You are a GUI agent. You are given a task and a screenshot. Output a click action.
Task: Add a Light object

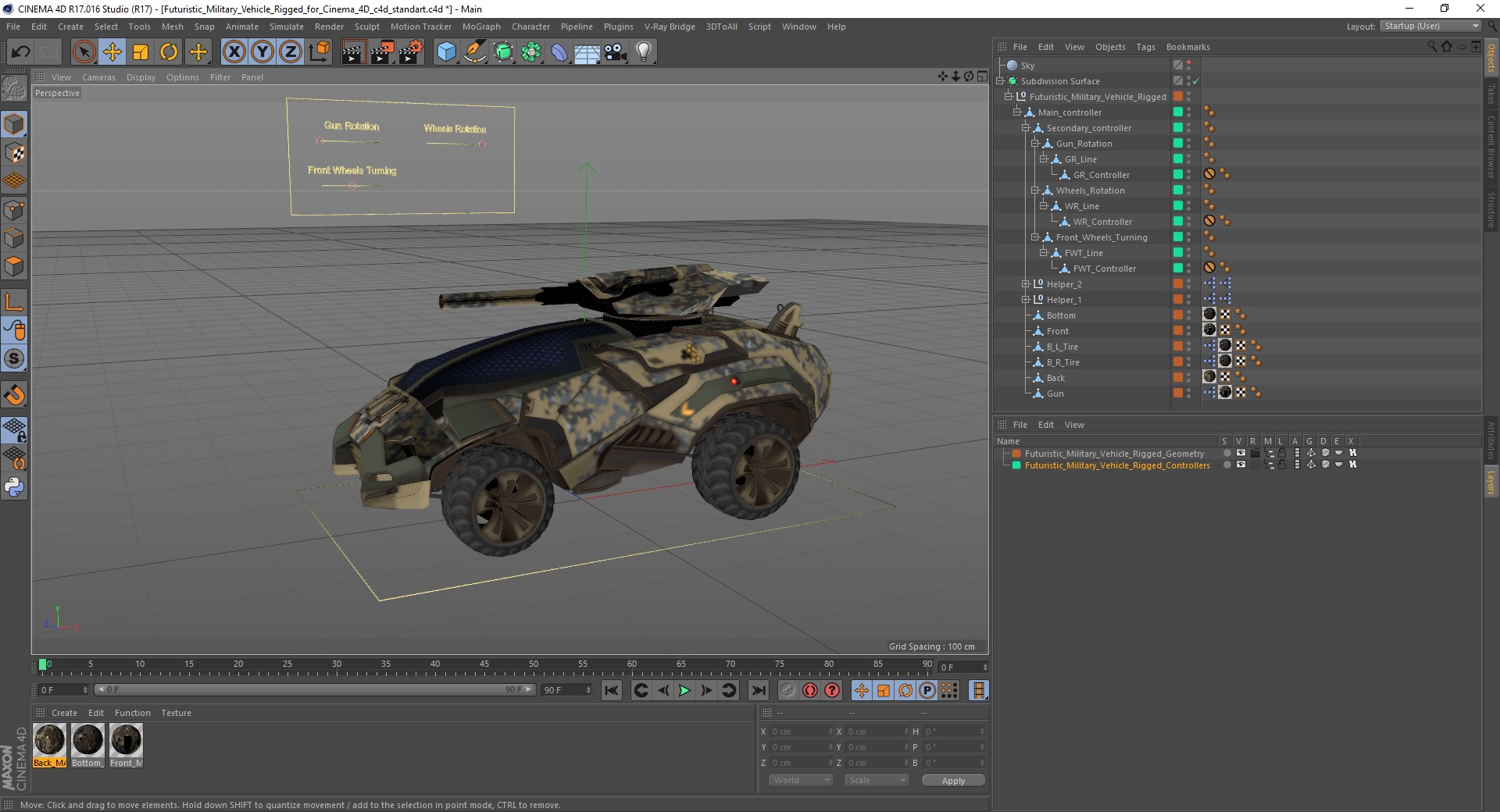pos(643,52)
